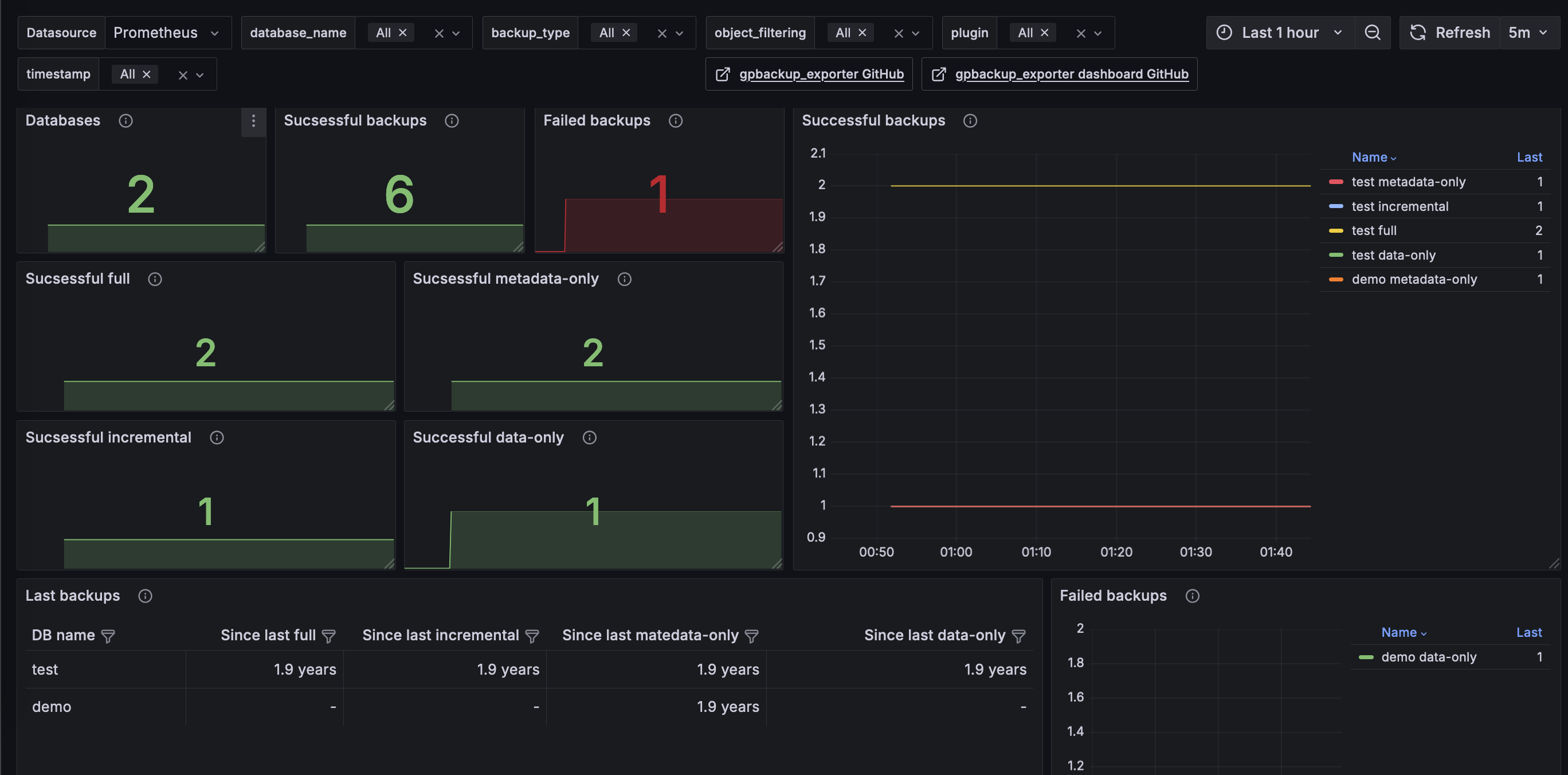This screenshot has height=775, width=1568.
Task: Click filter icon on Since last data-only column
Action: (1018, 636)
